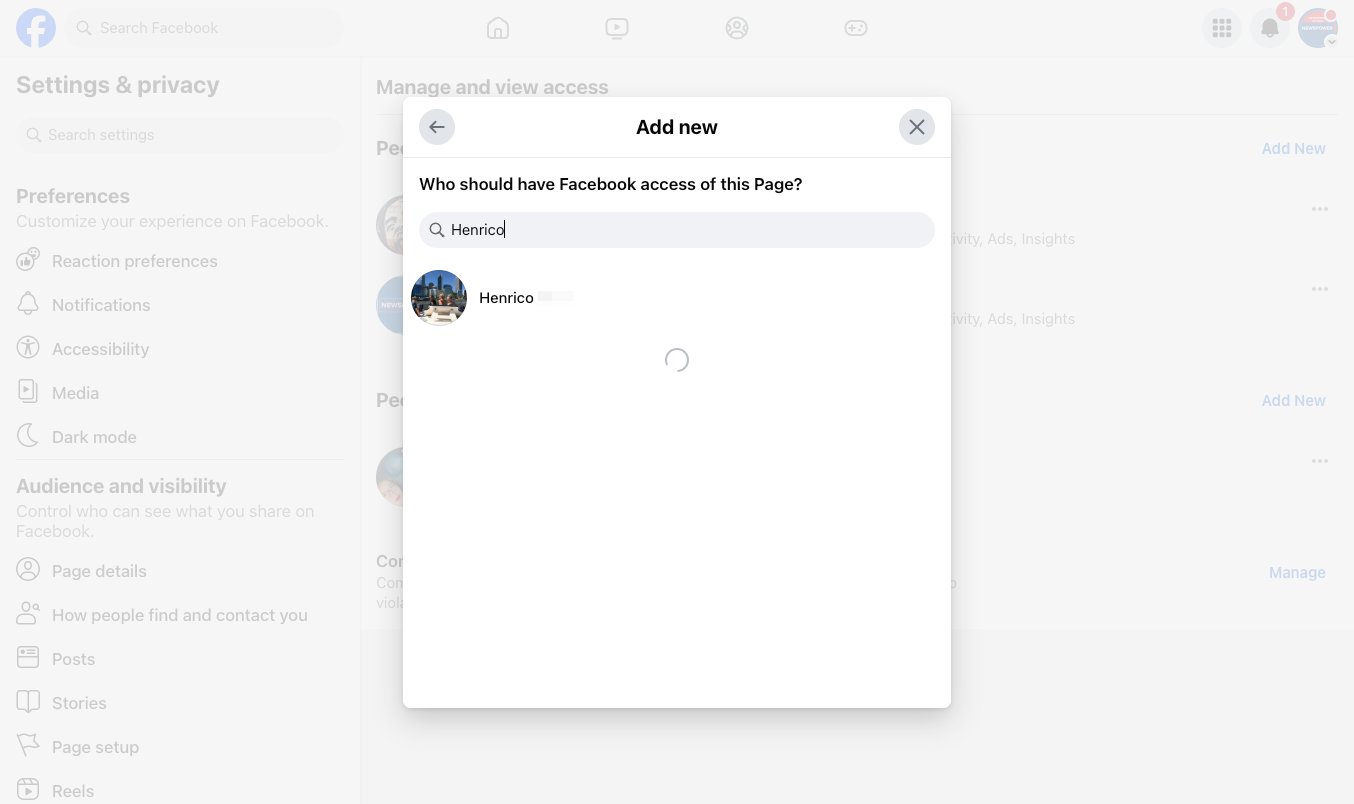Click the Manage link
This screenshot has width=1354, height=804.
[1297, 573]
